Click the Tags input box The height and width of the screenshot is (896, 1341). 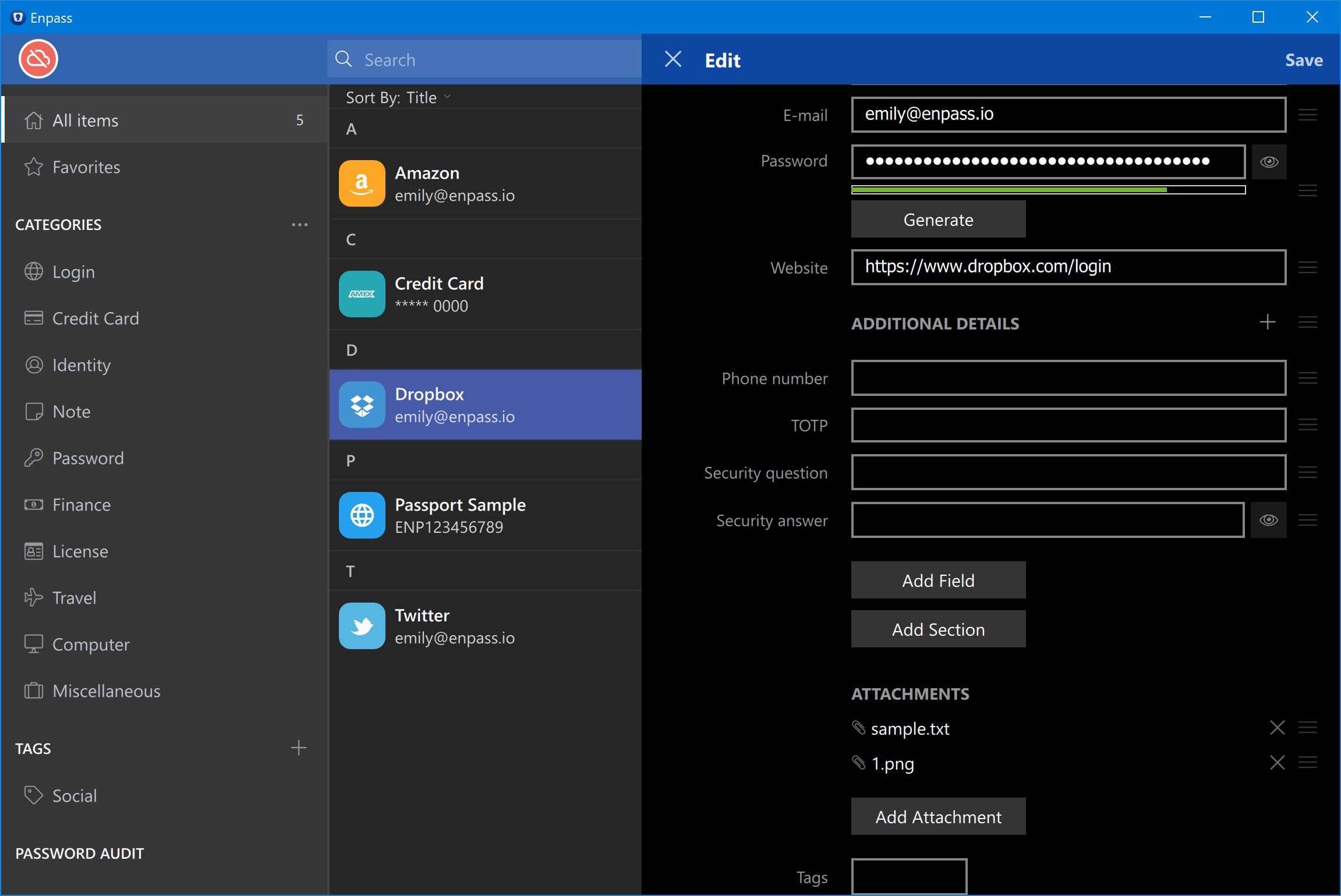(x=909, y=876)
